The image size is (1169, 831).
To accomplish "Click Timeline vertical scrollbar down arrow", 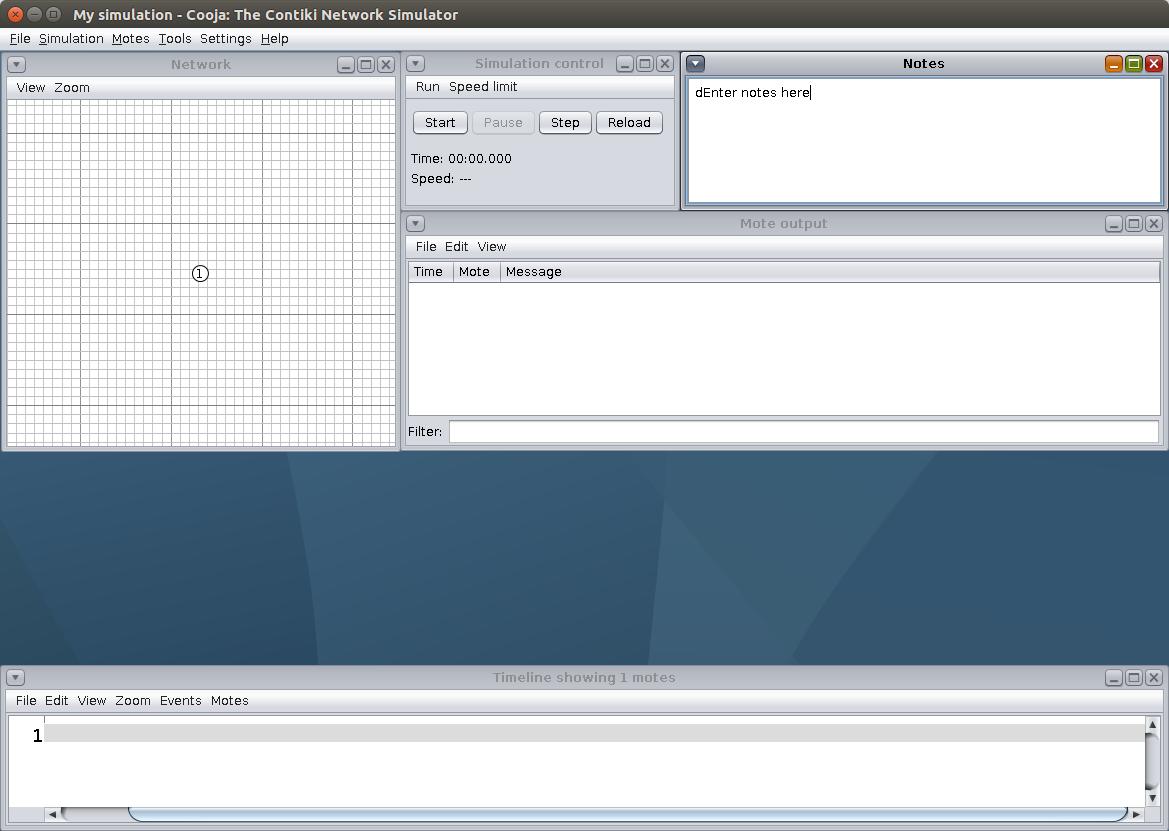I will click(x=1153, y=798).
